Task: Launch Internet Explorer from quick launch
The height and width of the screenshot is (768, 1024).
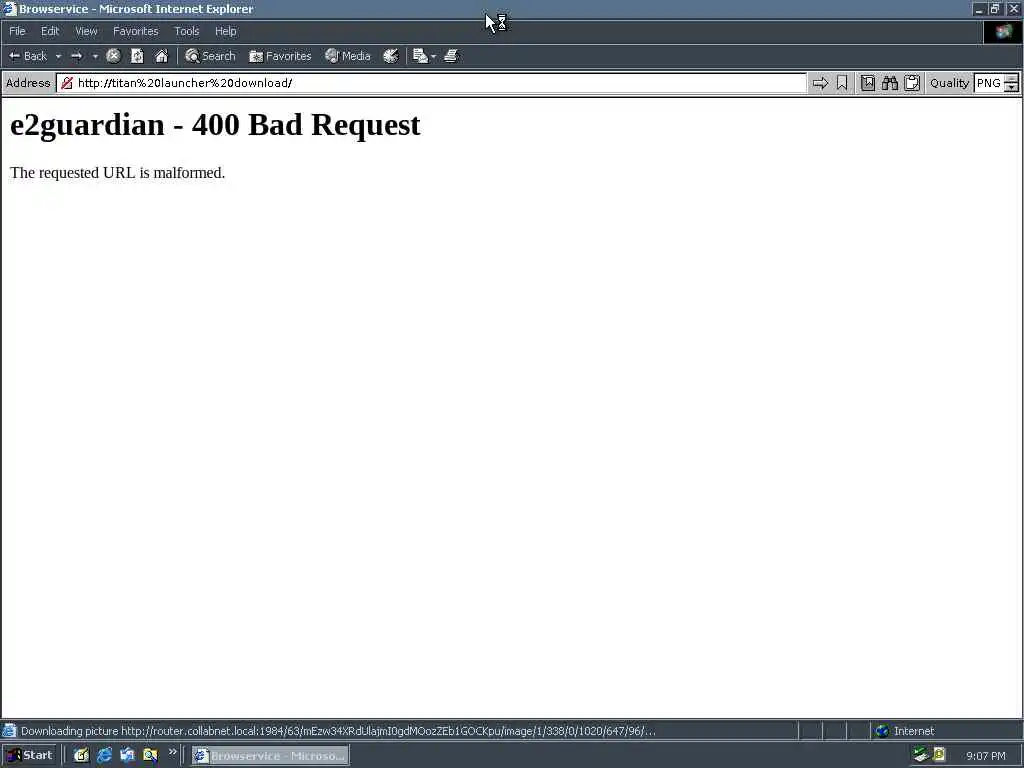Action: pos(104,756)
